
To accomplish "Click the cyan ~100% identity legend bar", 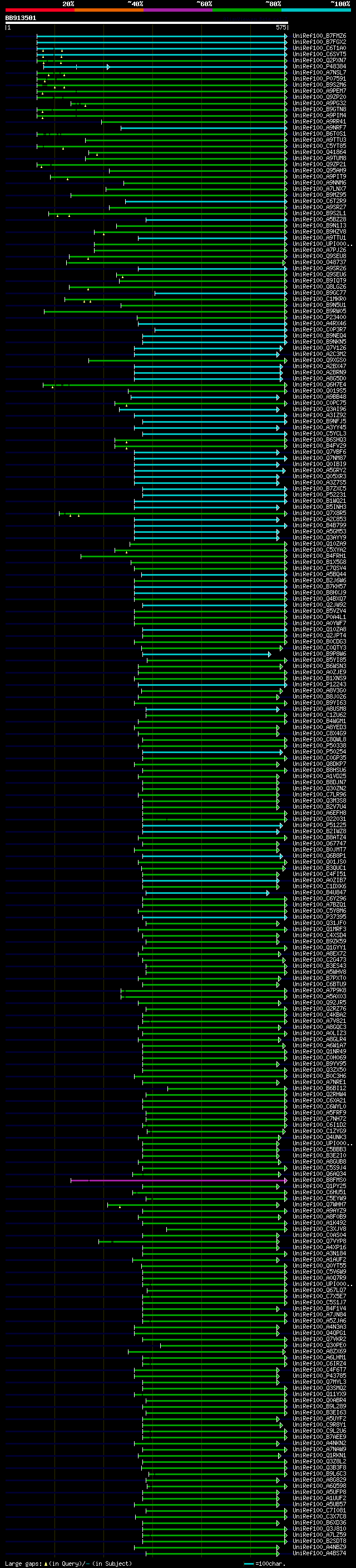I will pos(316,10).
